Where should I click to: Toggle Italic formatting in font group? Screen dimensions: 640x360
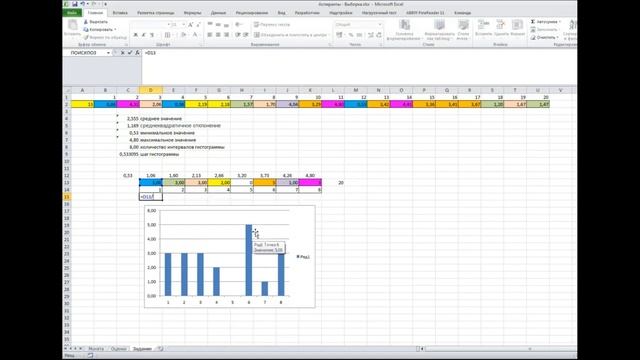click(x=144, y=35)
